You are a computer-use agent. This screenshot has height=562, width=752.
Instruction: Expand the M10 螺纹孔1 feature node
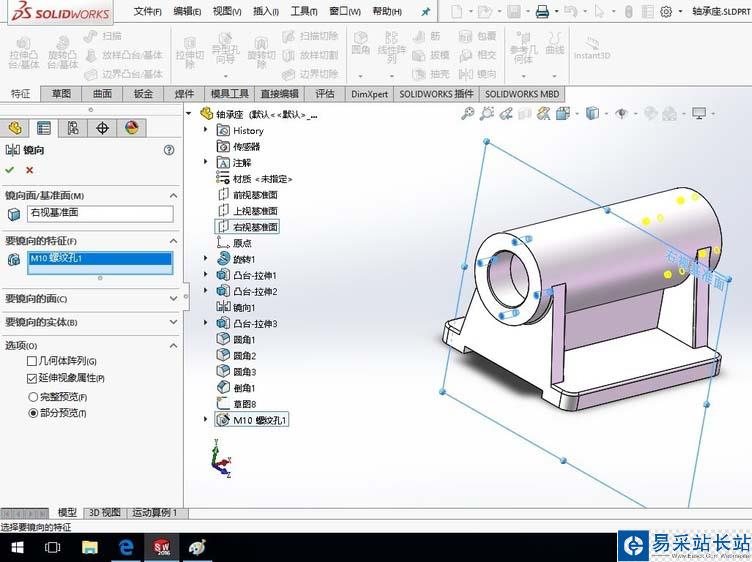click(206, 420)
